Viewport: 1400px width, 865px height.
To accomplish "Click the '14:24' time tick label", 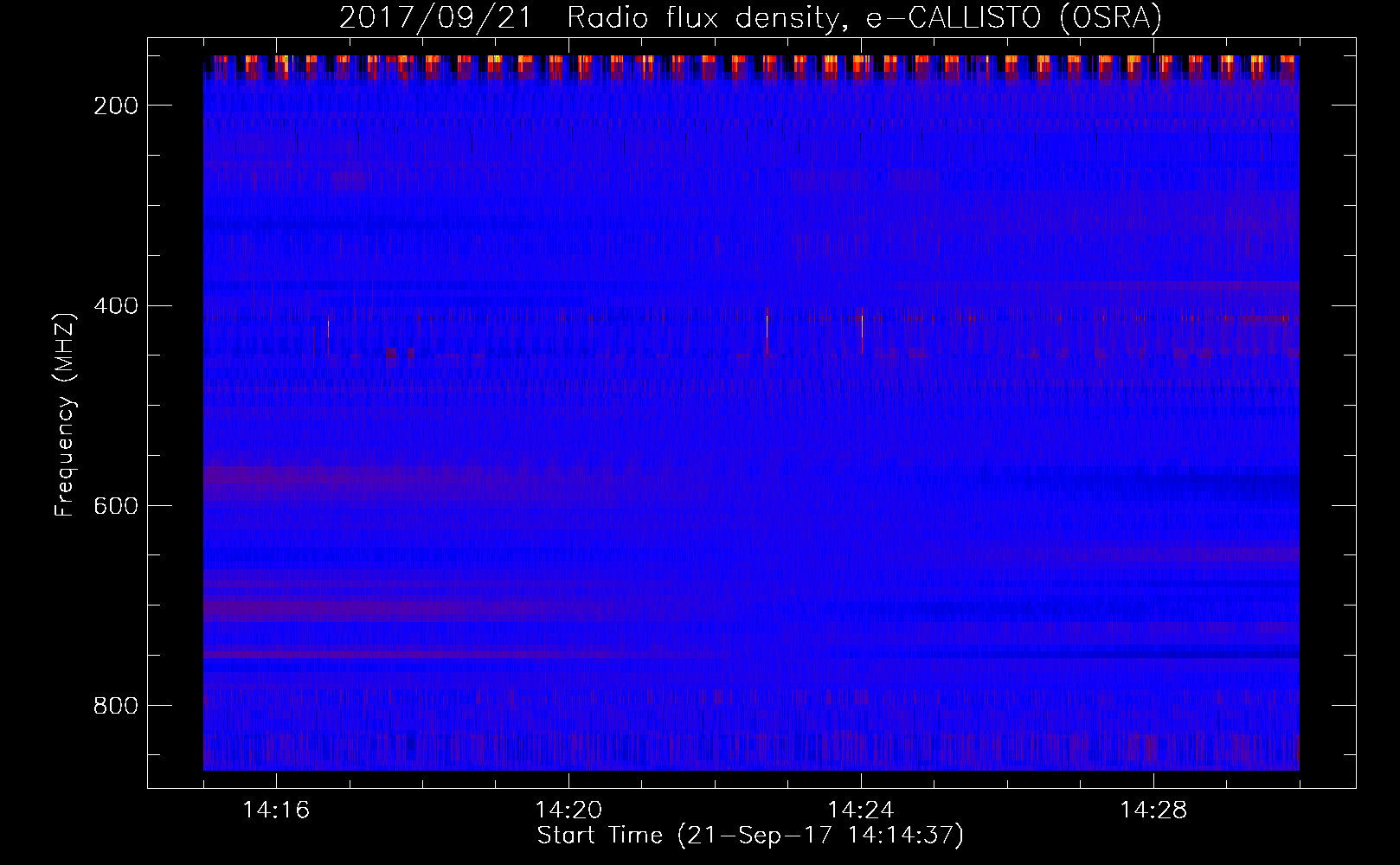I will coord(861,811).
